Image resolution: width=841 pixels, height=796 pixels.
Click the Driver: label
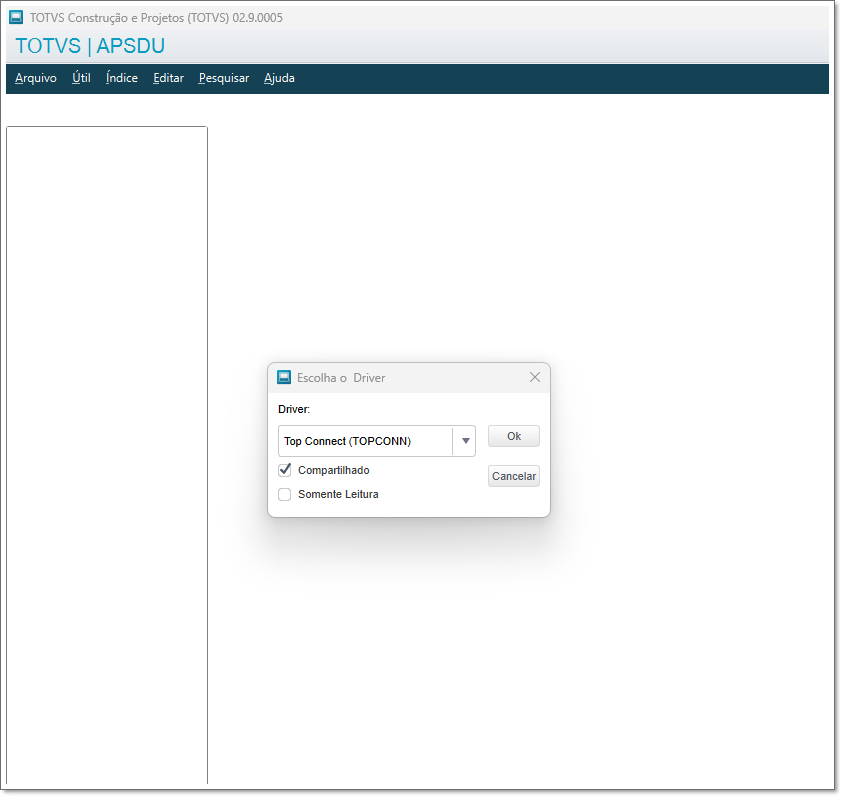click(x=294, y=409)
